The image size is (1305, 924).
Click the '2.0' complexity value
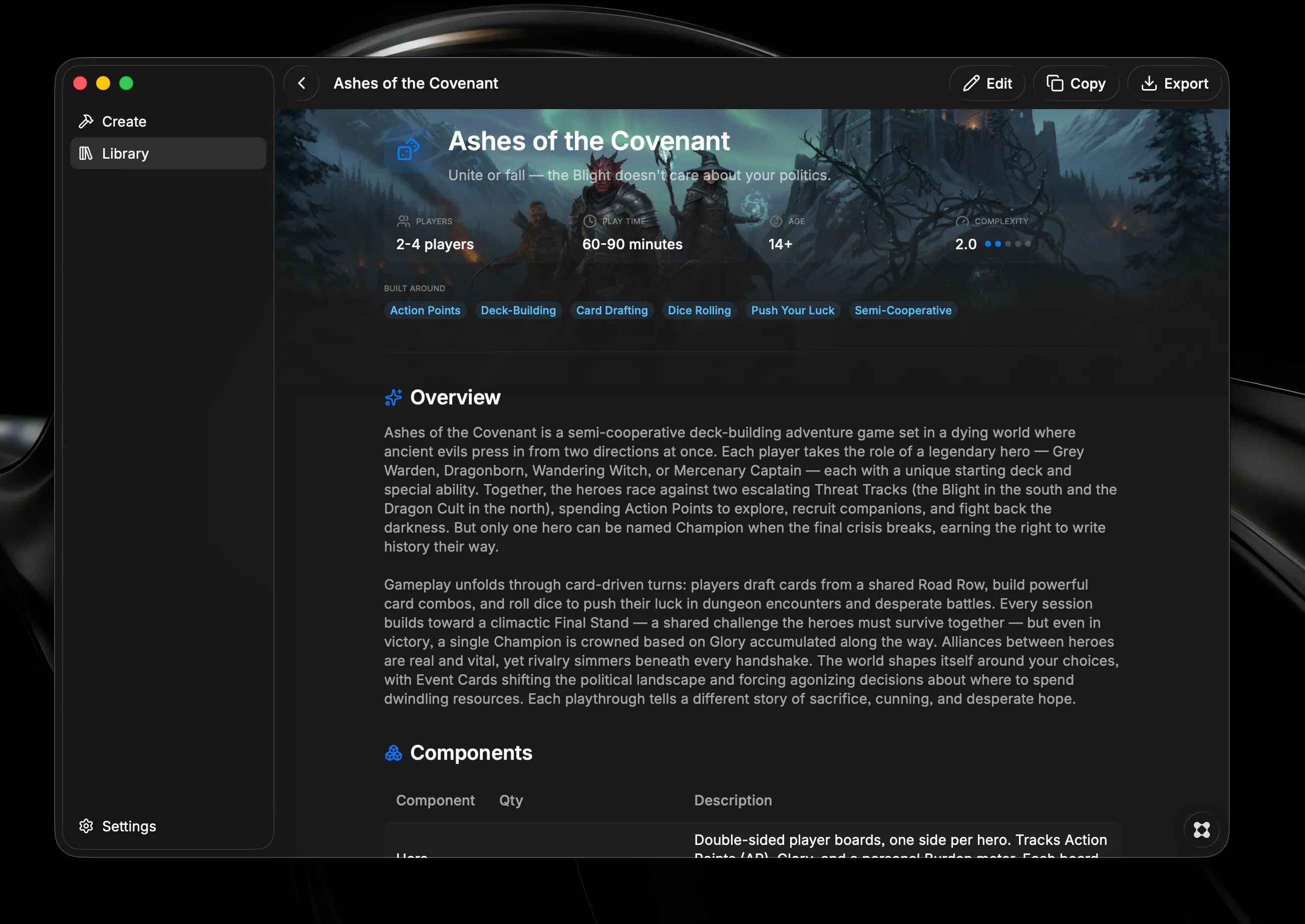tap(966, 245)
